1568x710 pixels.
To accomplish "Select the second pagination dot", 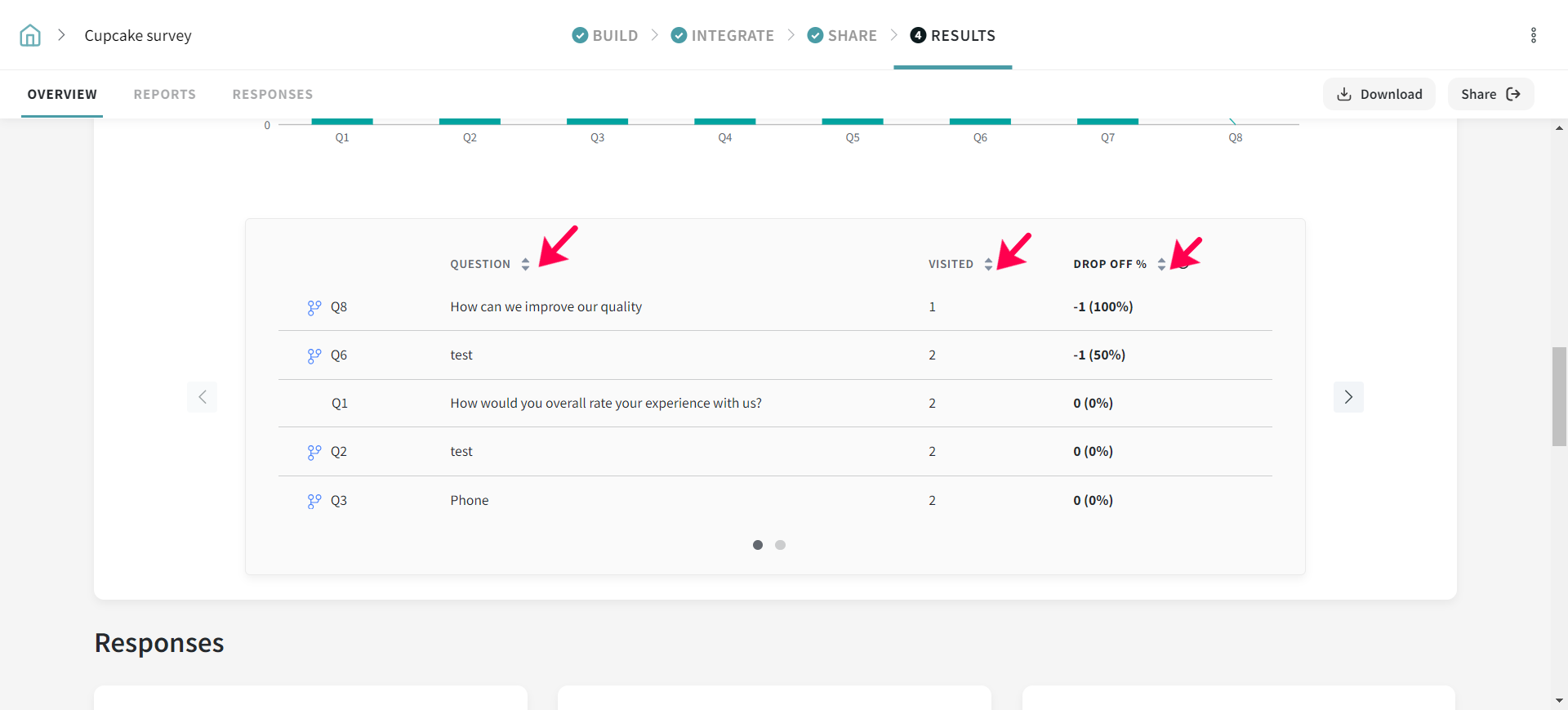I will (780, 545).
